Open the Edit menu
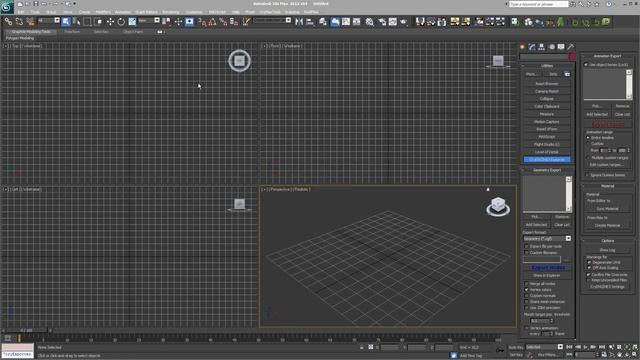Image resolution: width=640 pixels, height=360 pixels. point(20,12)
